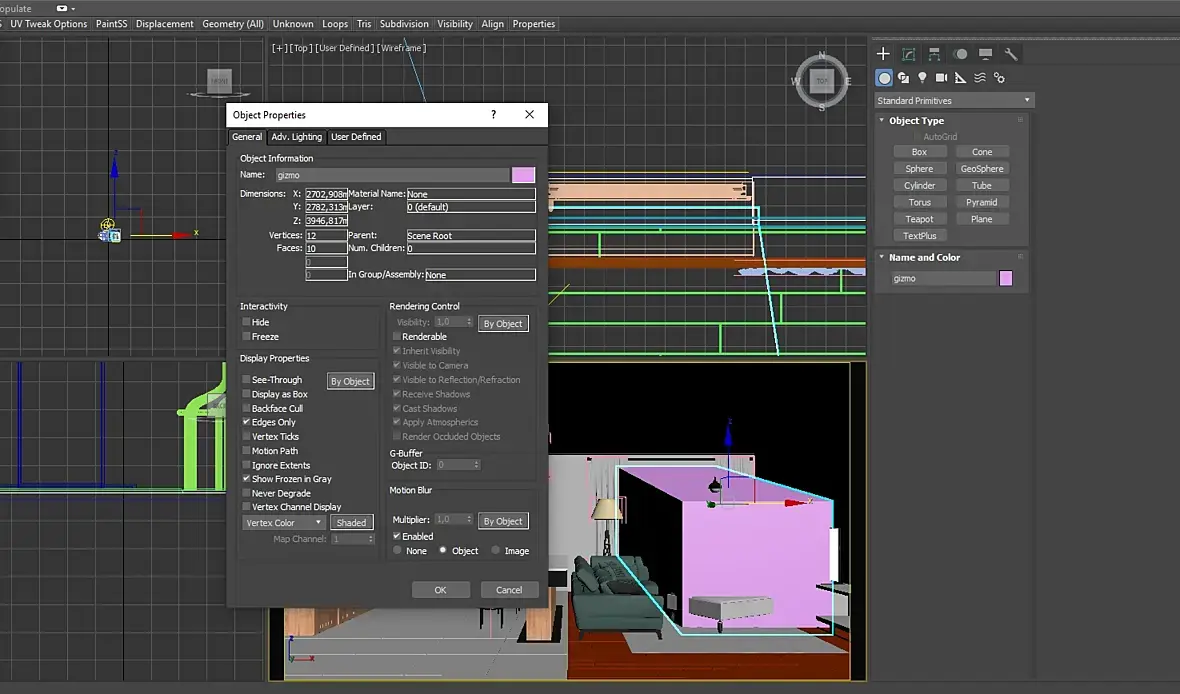Select the Space Warps category icon
1180x694 pixels.
click(x=980, y=78)
